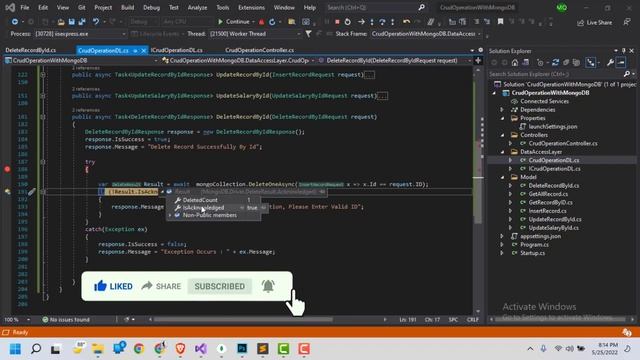
Task: Click the breakpoint red dot in margin
Action: (x=7, y=169)
